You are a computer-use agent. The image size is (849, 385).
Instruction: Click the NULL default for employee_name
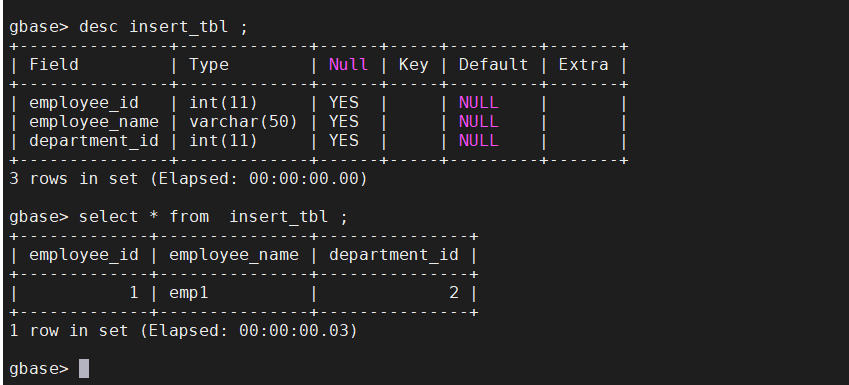478,122
